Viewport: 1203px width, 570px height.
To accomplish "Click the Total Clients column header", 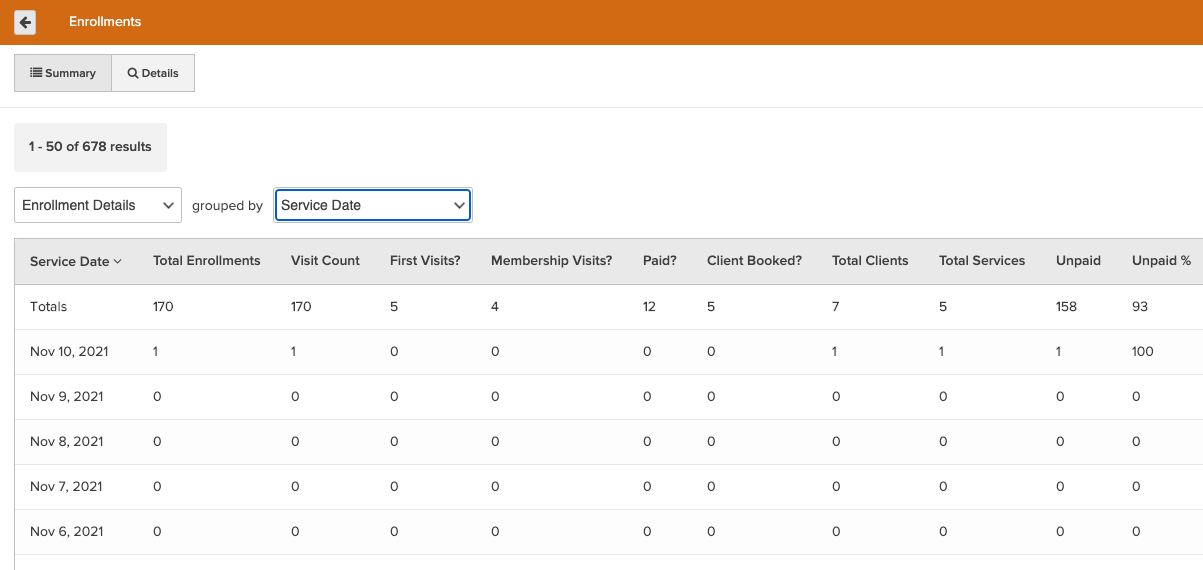I will pos(870,261).
